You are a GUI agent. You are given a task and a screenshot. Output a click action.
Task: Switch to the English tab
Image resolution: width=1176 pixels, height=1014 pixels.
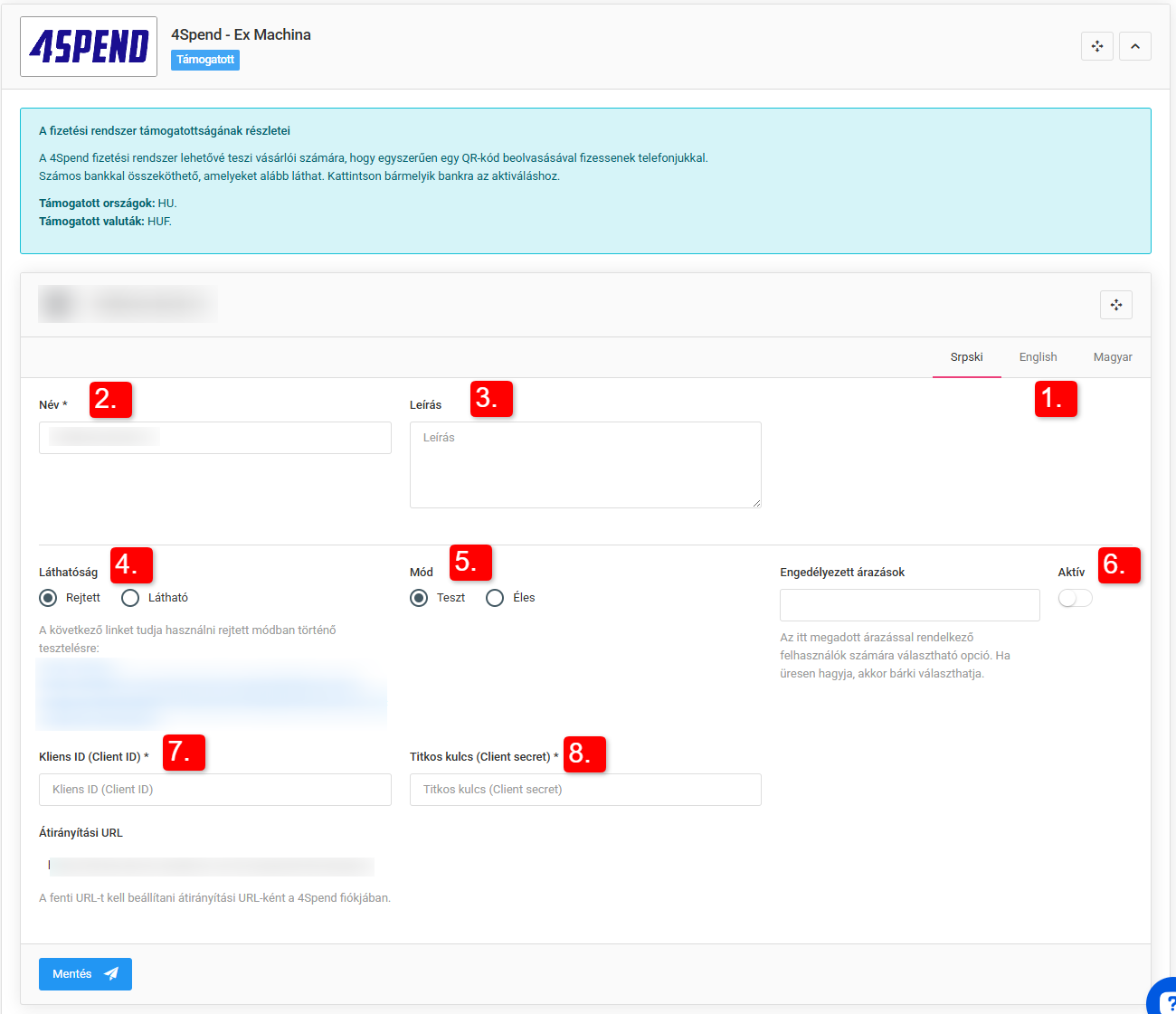tap(1038, 357)
